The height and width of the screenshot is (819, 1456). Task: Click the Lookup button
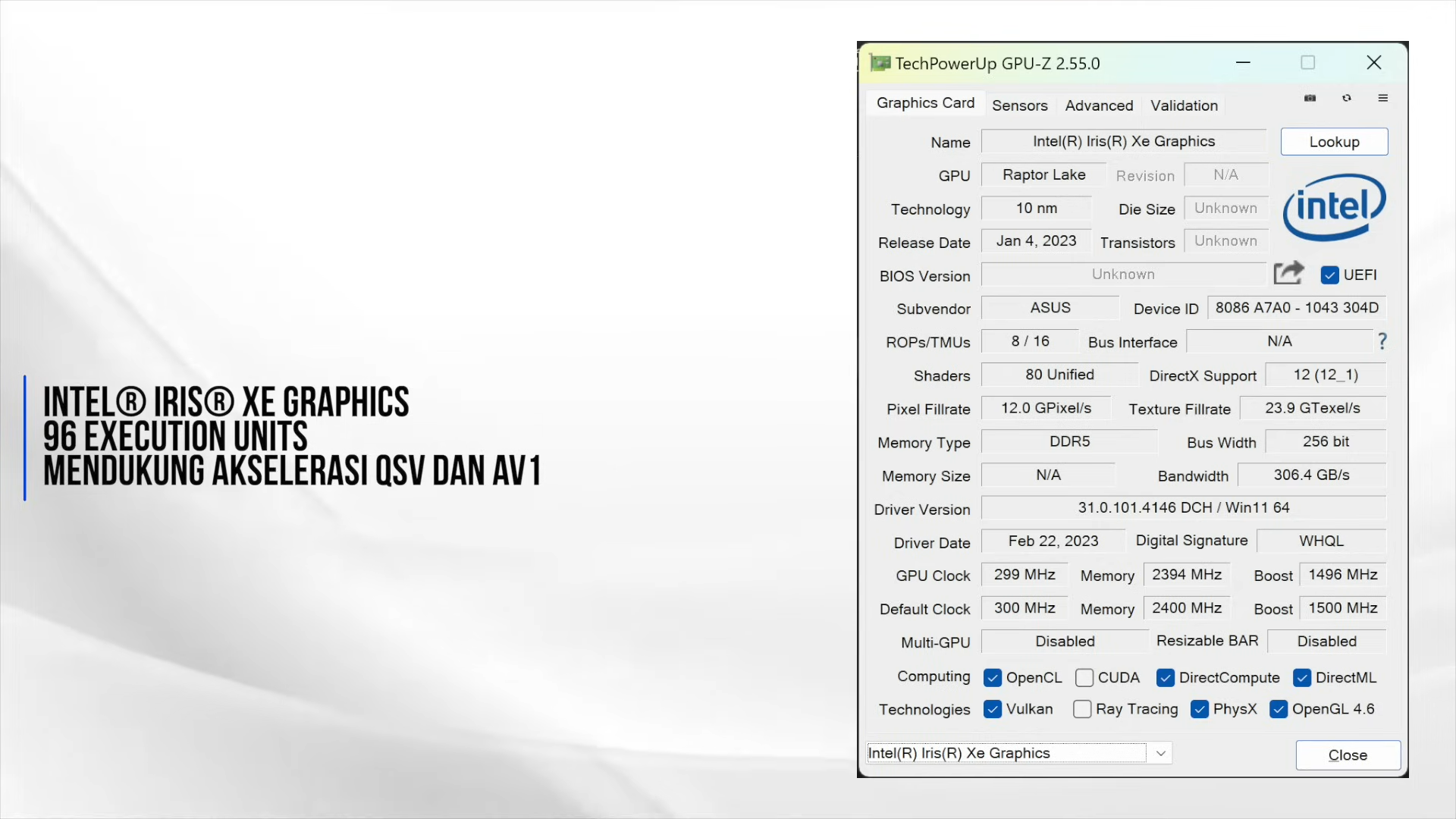coord(1334,142)
